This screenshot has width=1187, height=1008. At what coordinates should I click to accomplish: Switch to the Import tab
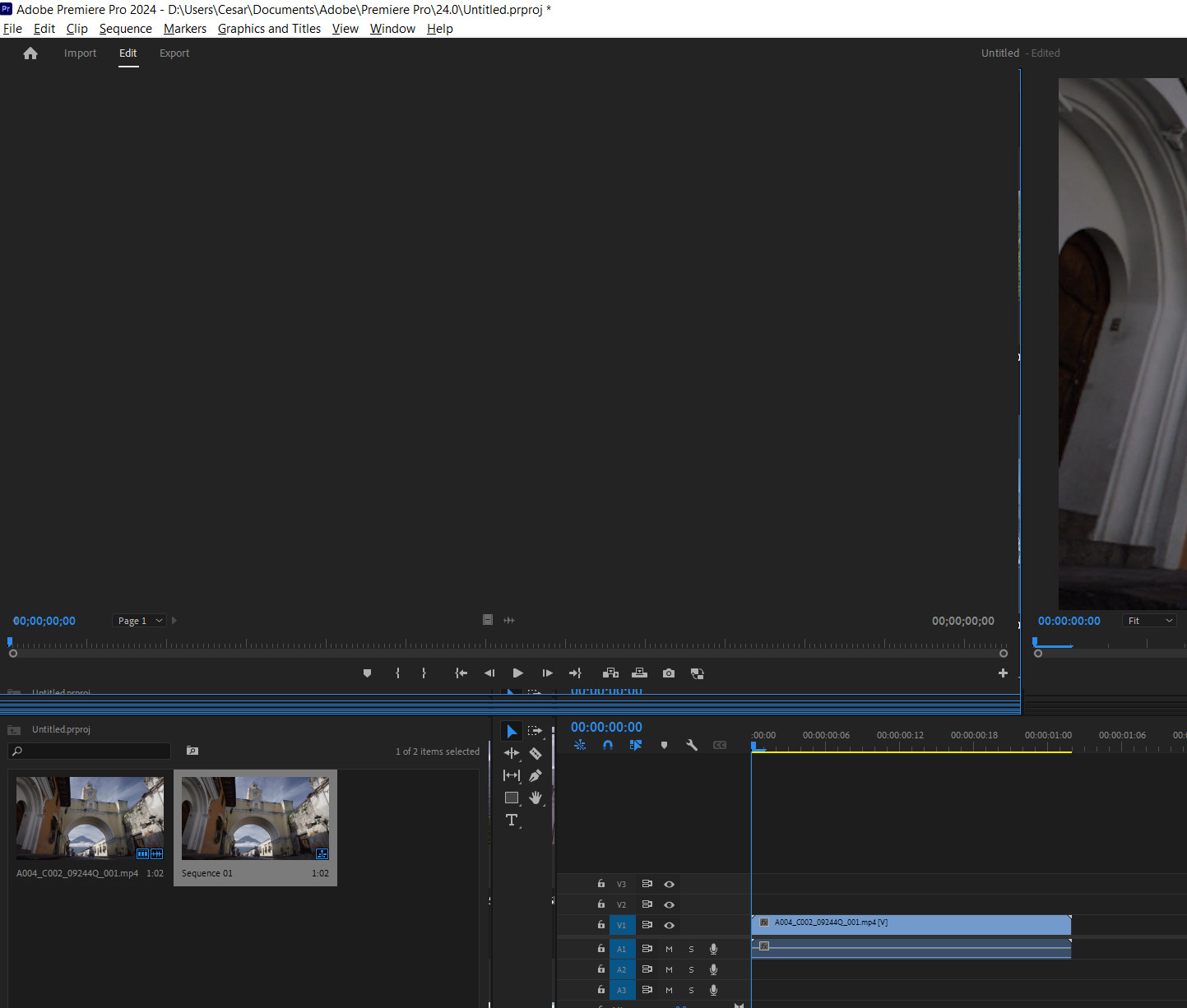coord(80,53)
